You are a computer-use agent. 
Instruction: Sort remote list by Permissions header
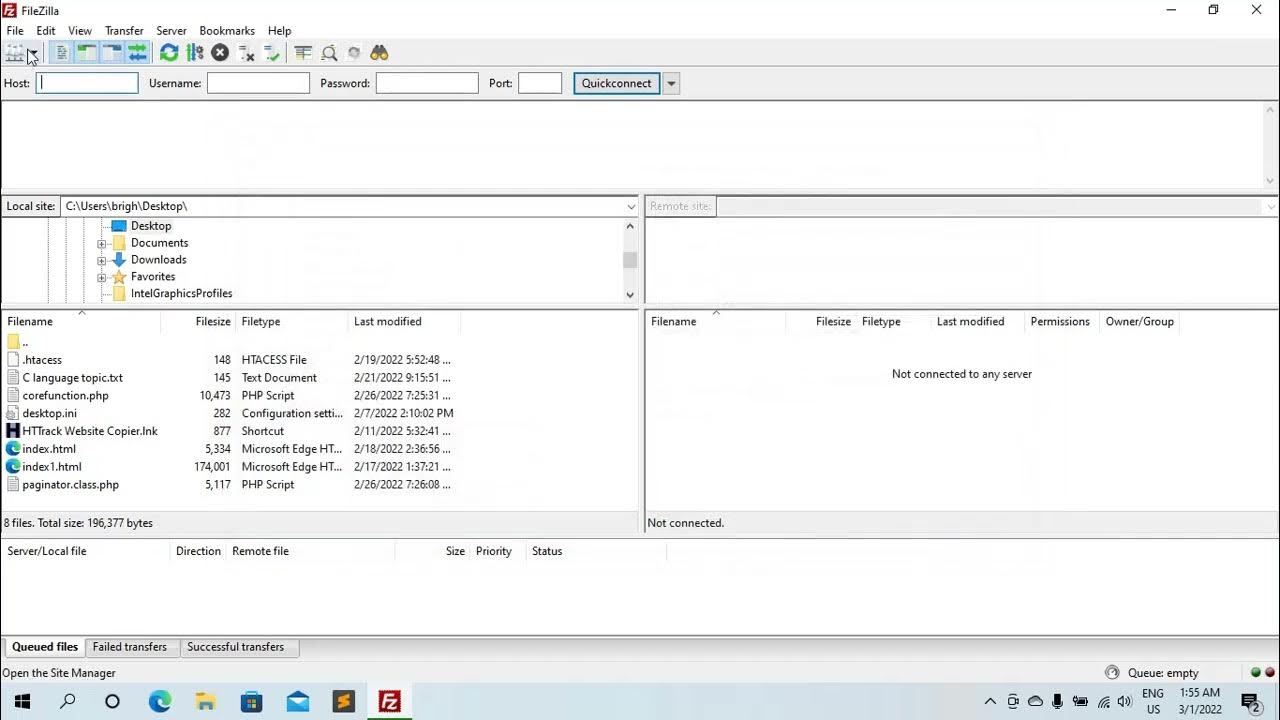[x=1060, y=321]
